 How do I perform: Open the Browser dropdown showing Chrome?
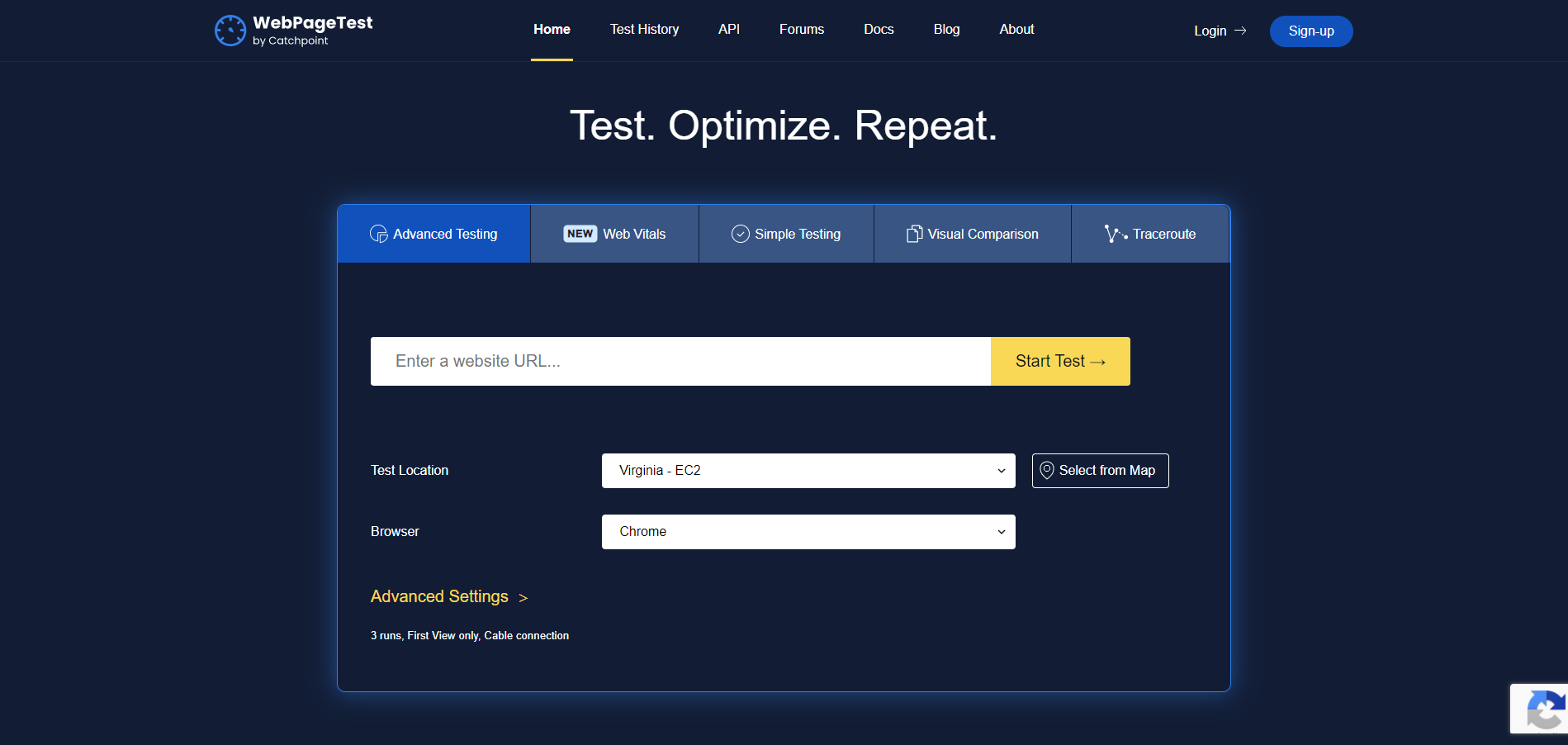(808, 532)
